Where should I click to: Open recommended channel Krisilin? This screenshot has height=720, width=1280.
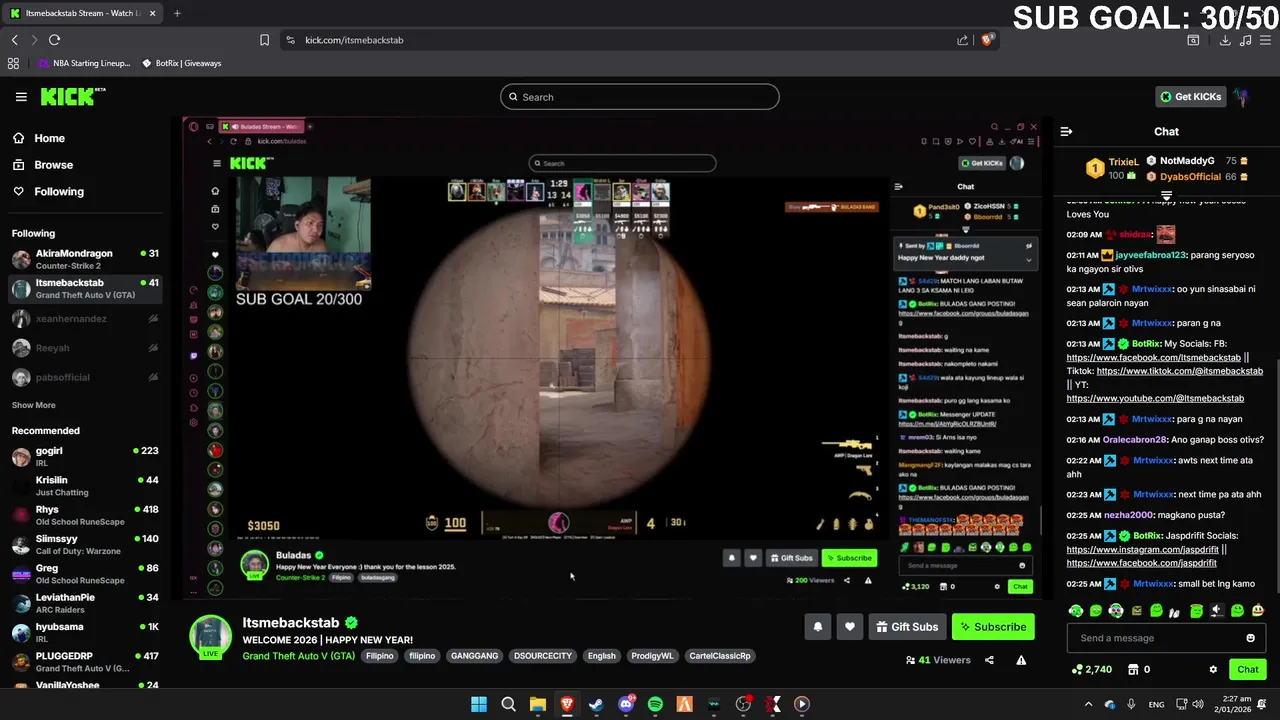point(85,485)
